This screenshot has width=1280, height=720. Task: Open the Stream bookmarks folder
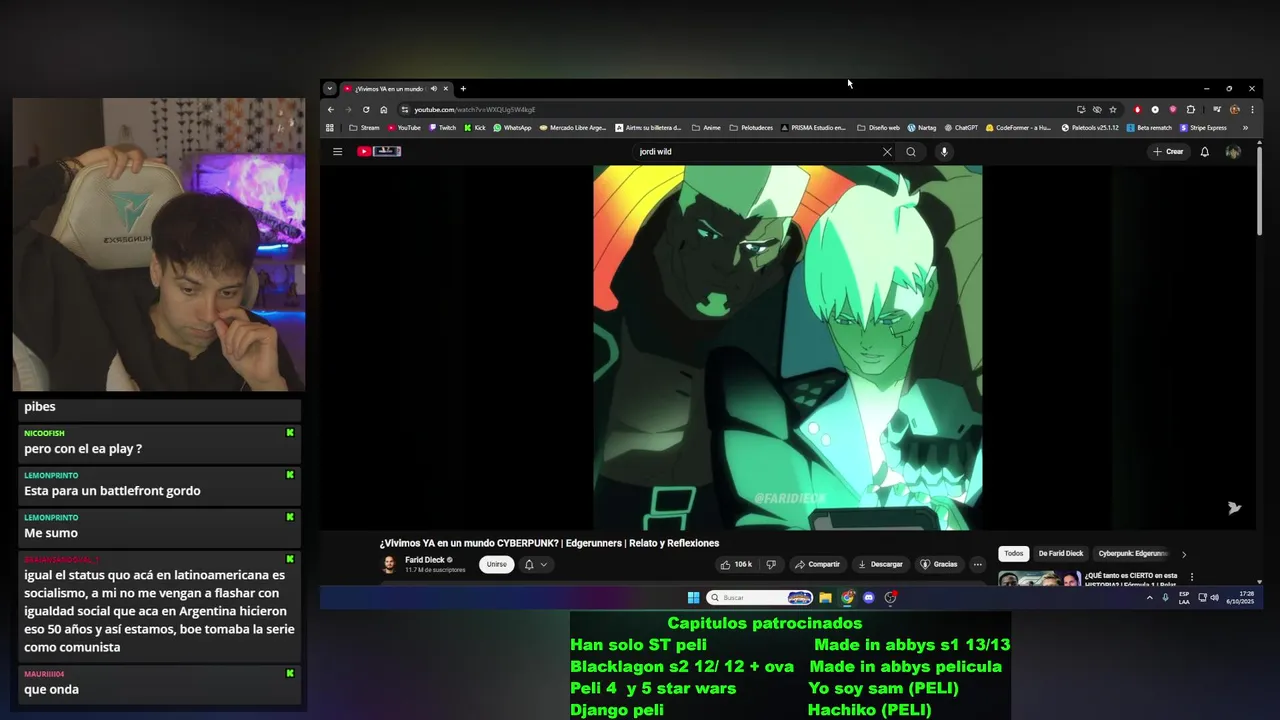click(365, 128)
